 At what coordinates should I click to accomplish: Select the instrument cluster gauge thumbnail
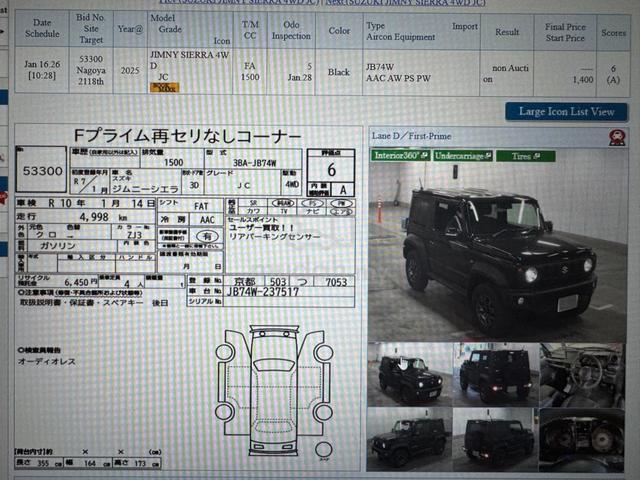(582, 439)
